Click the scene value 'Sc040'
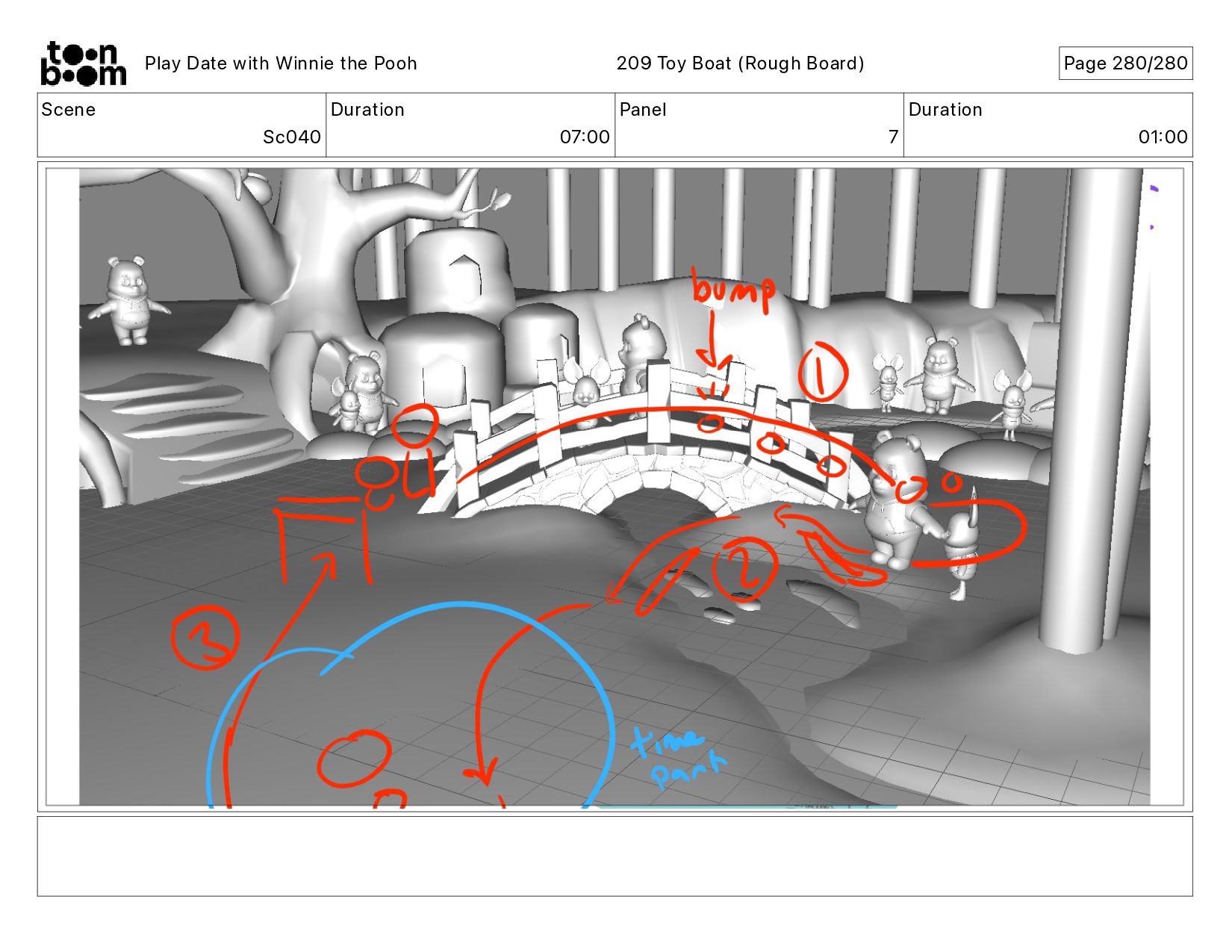This screenshot has height=952, width=1232. (x=292, y=137)
